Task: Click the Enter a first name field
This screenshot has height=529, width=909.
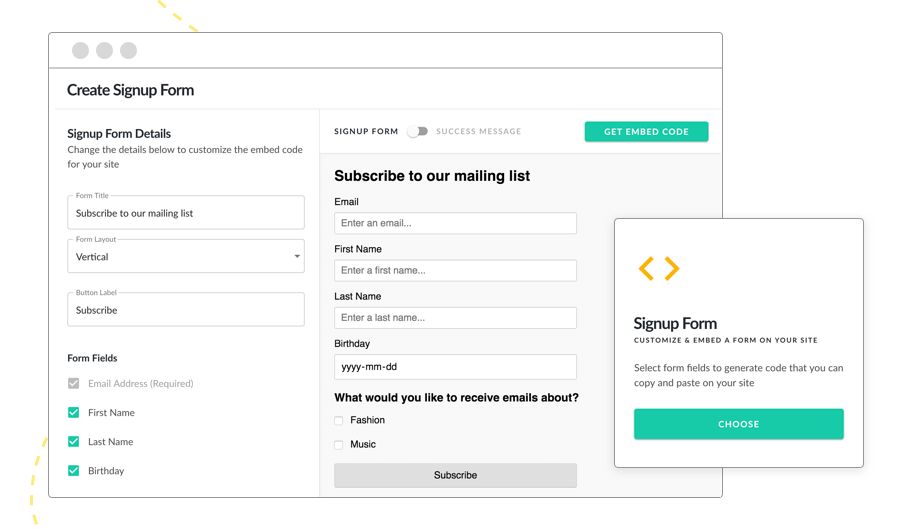Action: (x=455, y=271)
